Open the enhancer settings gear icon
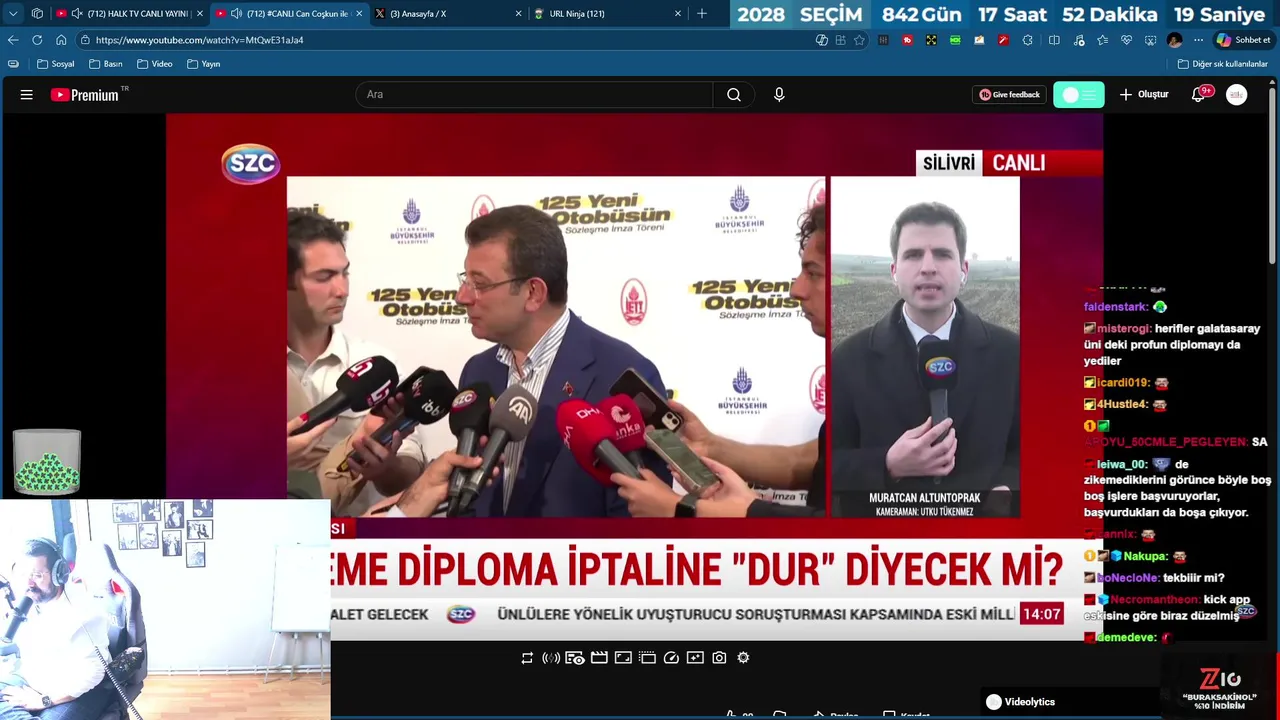Image resolution: width=1280 pixels, height=720 pixels. tap(743, 658)
